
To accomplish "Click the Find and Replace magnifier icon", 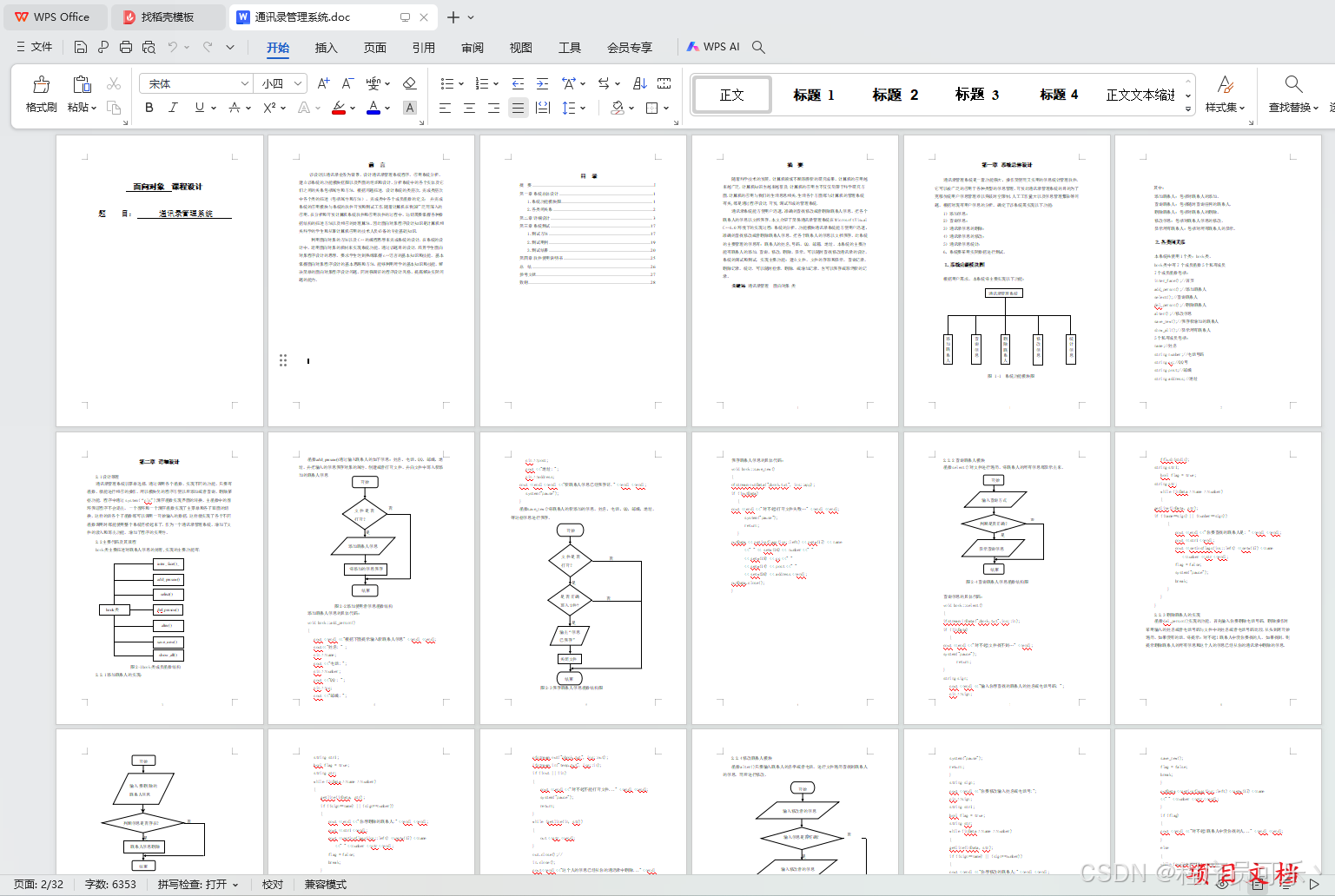I will tap(1293, 84).
